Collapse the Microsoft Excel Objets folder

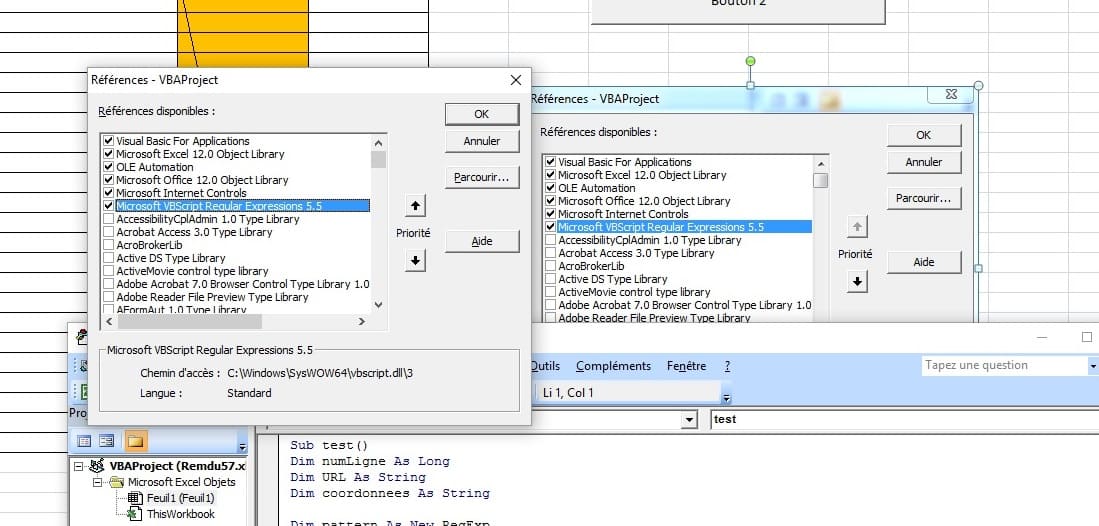99,482
